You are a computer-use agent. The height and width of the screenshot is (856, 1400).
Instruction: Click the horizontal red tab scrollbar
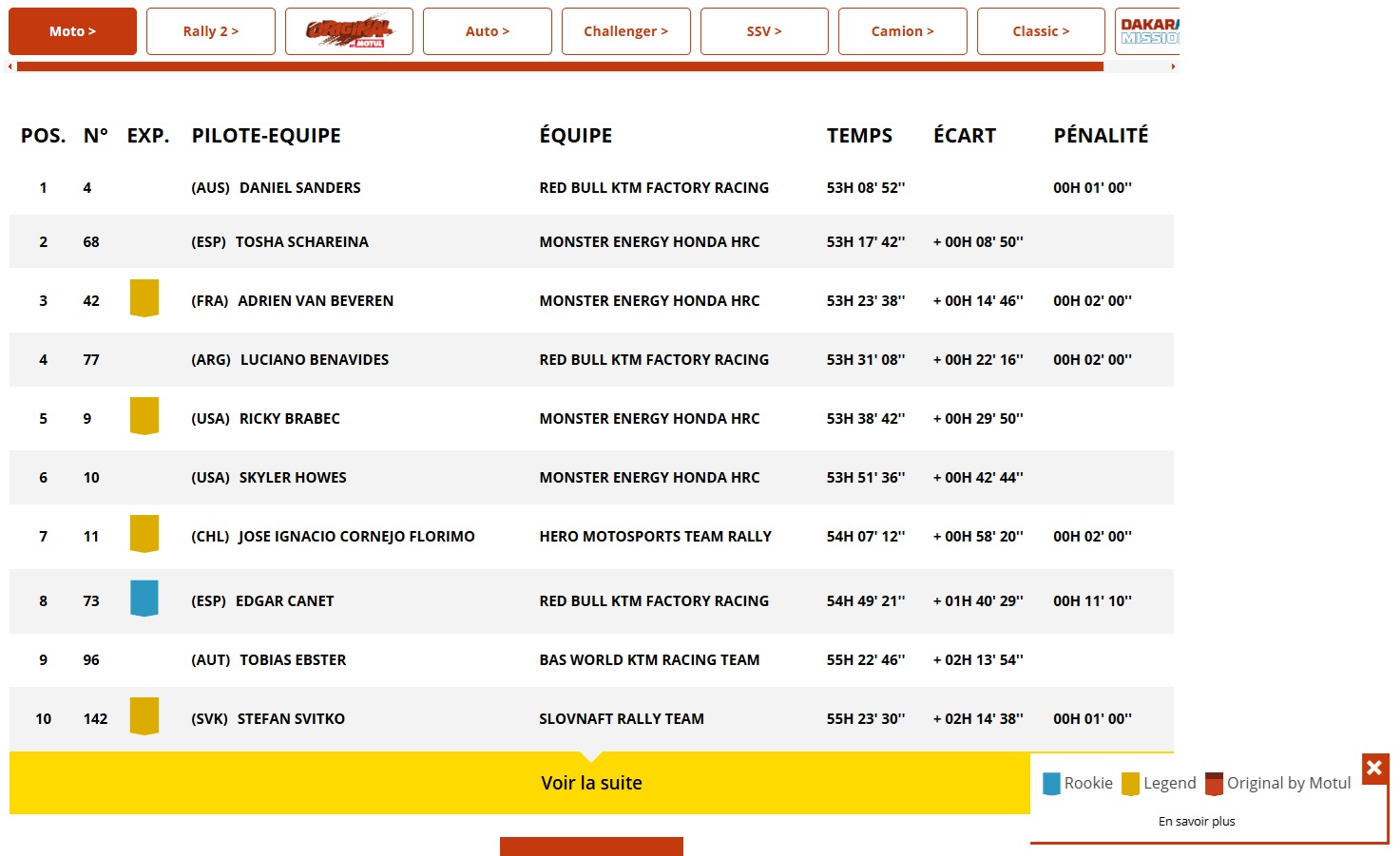click(560, 67)
